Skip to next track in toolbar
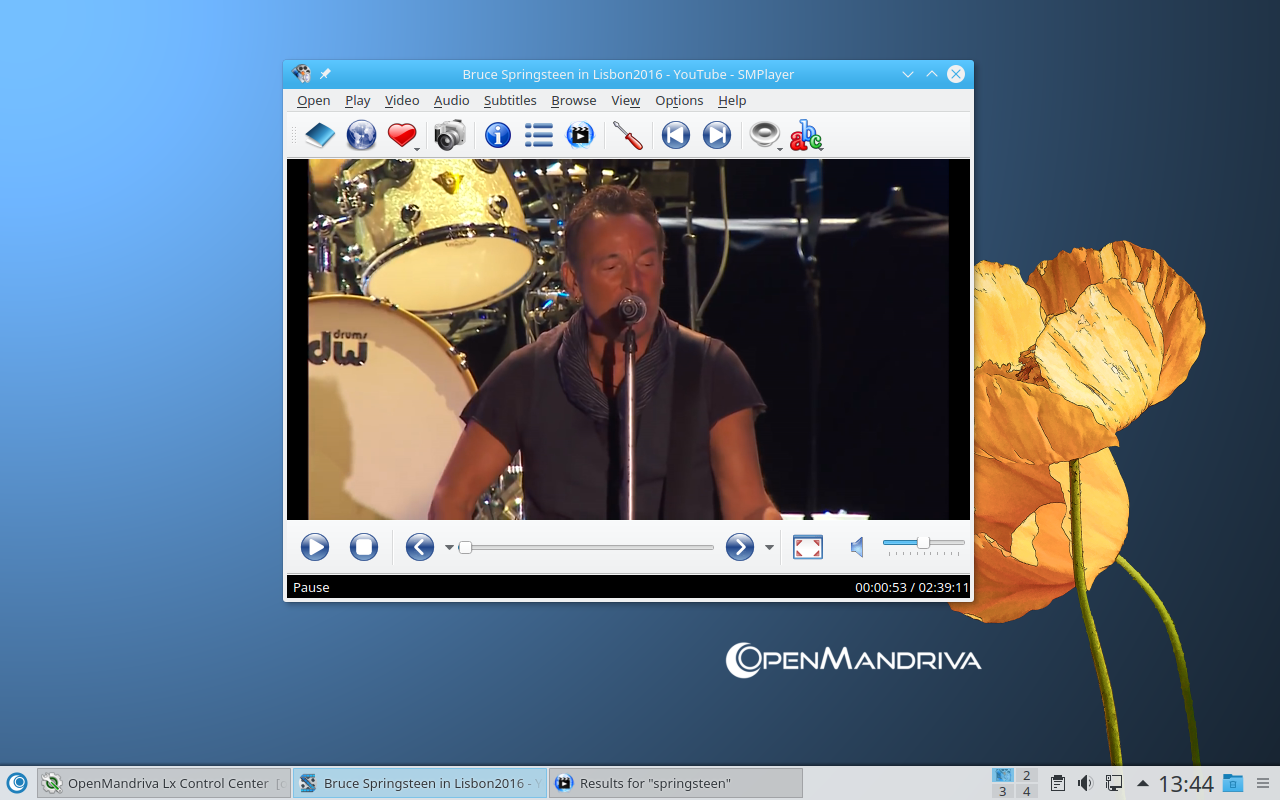Viewport: 1280px width, 800px height. (x=717, y=135)
